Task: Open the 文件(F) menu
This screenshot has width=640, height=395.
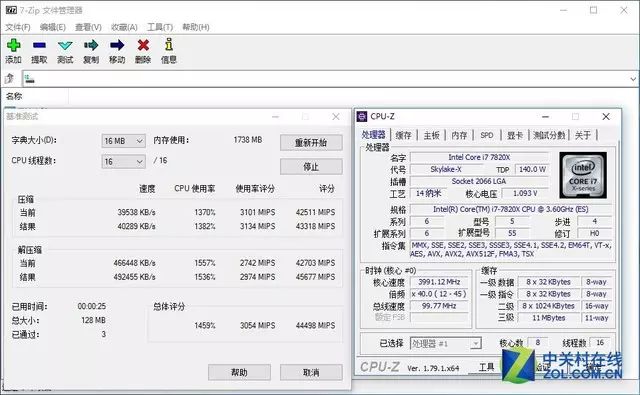Action: (x=18, y=27)
